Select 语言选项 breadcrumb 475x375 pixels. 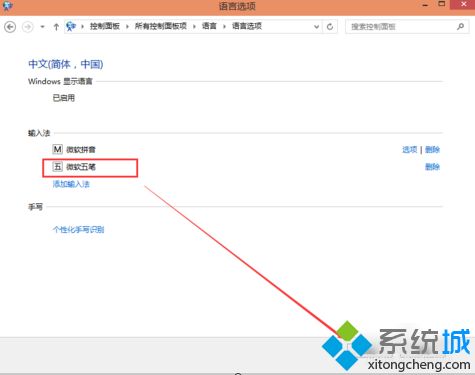pyautogui.click(x=247, y=26)
